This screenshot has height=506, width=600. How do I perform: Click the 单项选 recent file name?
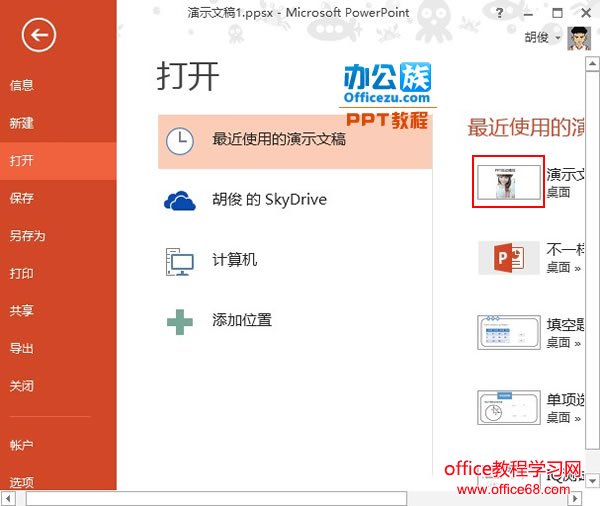coord(565,400)
